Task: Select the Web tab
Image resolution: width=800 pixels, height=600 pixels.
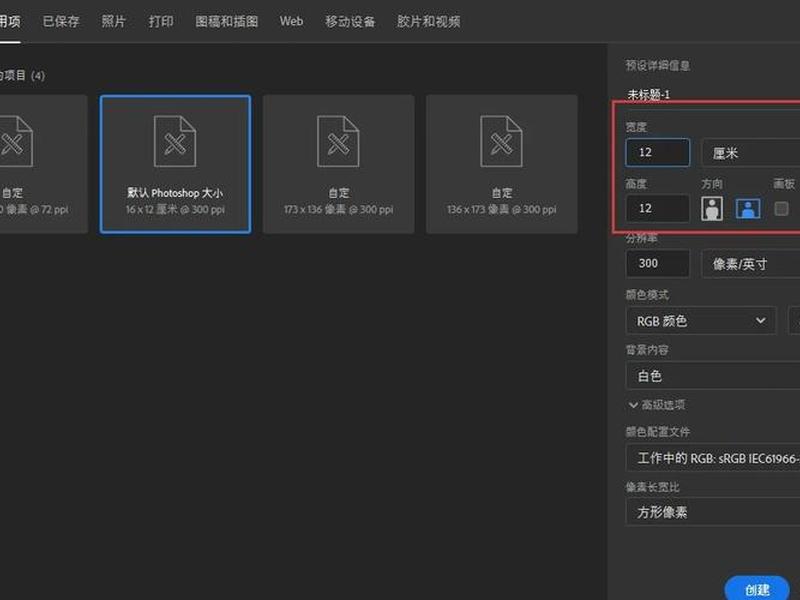Action: click(x=291, y=21)
